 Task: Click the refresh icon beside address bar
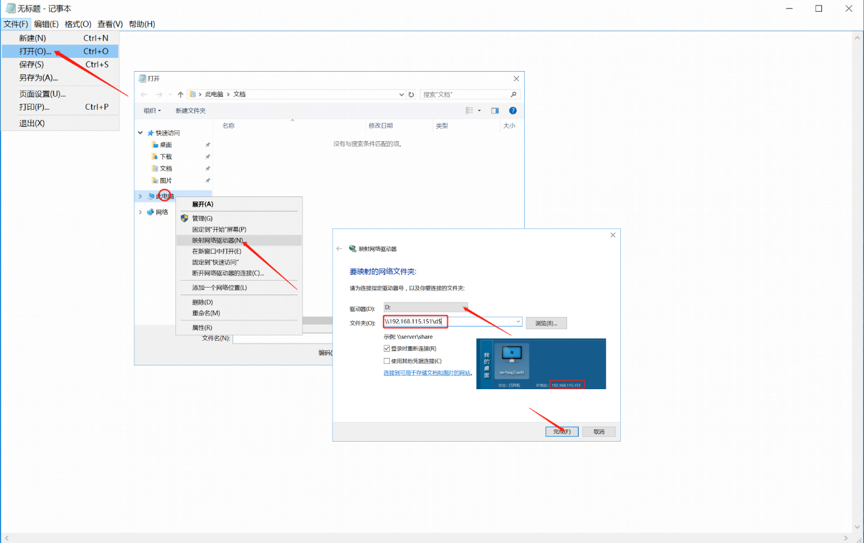(411, 95)
